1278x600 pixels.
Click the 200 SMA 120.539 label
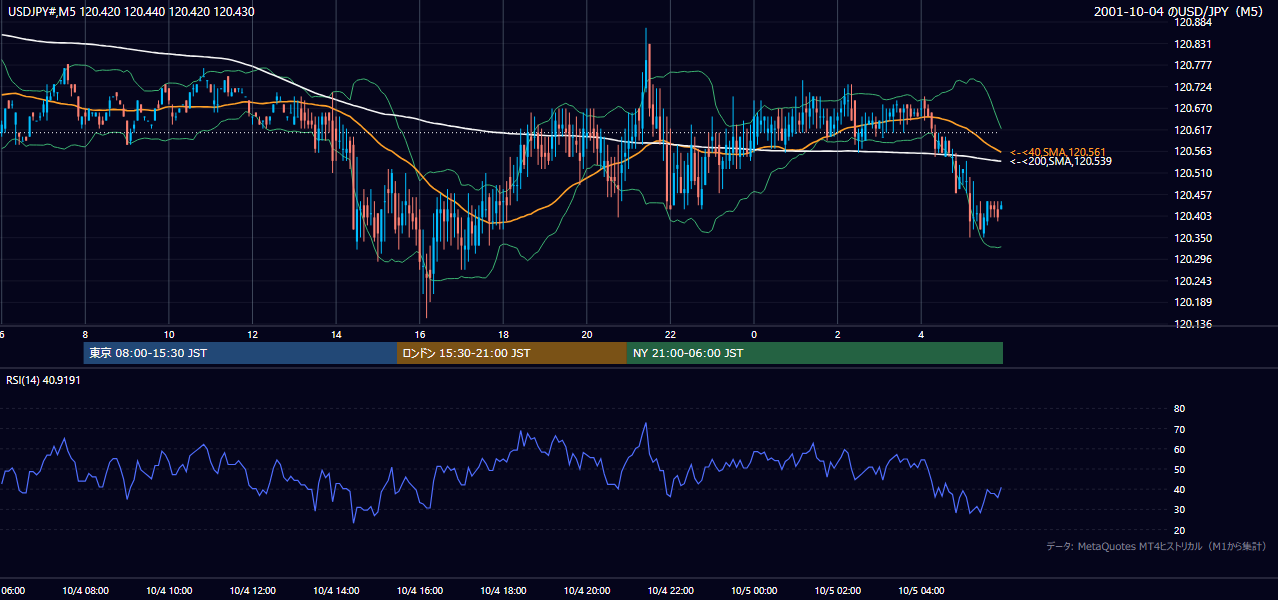(x=1061, y=161)
